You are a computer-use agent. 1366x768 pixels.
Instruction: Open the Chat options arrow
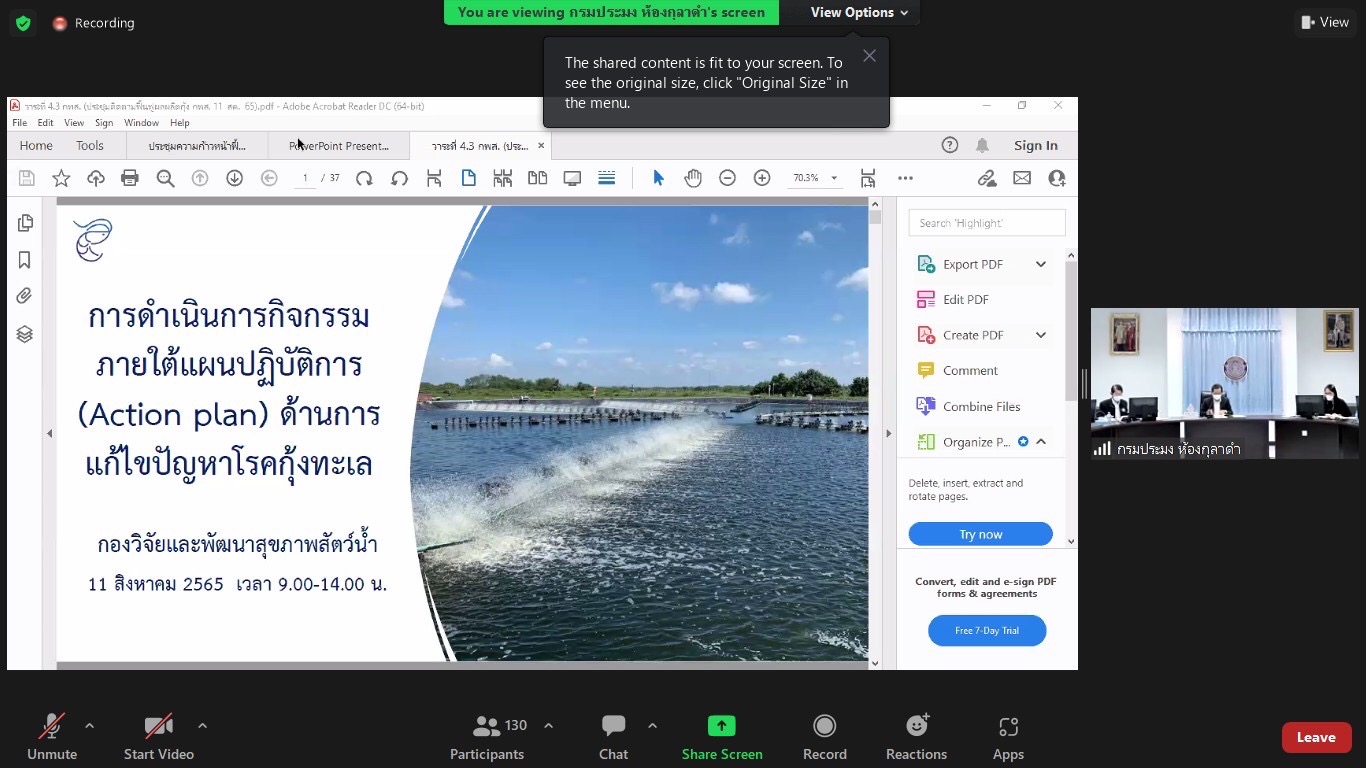point(652,726)
